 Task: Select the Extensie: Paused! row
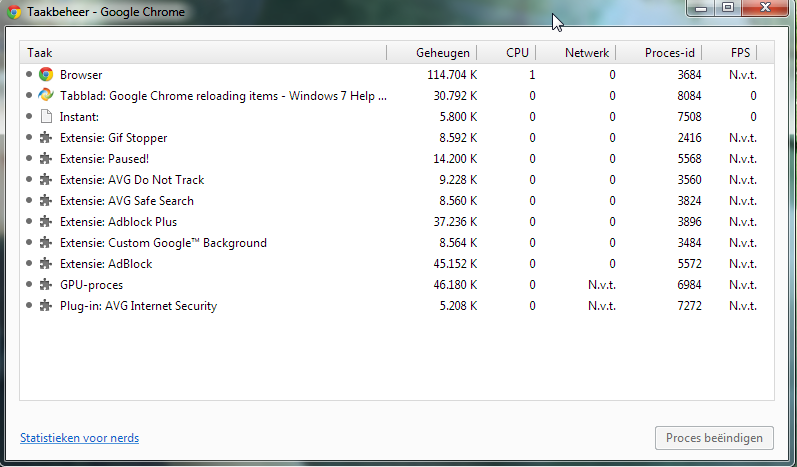(x=397, y=159)
